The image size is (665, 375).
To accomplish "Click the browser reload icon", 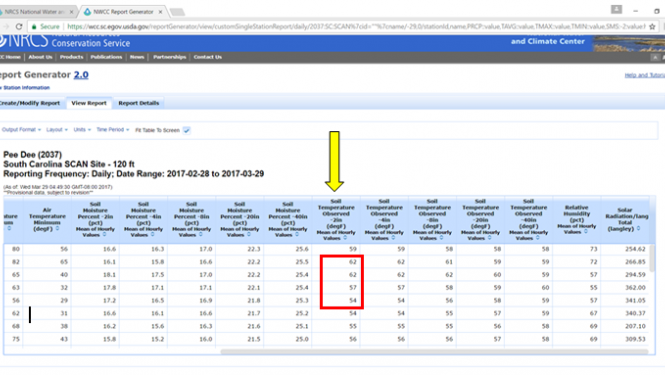I will (x=19, y=26).
